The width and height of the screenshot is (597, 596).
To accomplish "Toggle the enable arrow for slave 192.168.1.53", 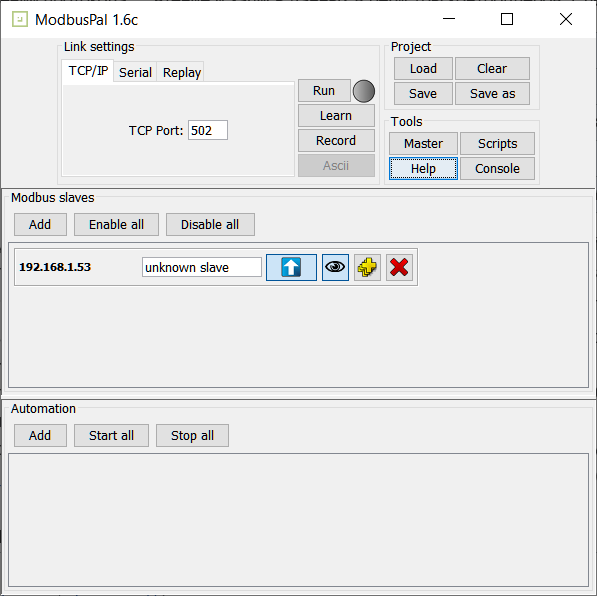I will coord(291,267).
